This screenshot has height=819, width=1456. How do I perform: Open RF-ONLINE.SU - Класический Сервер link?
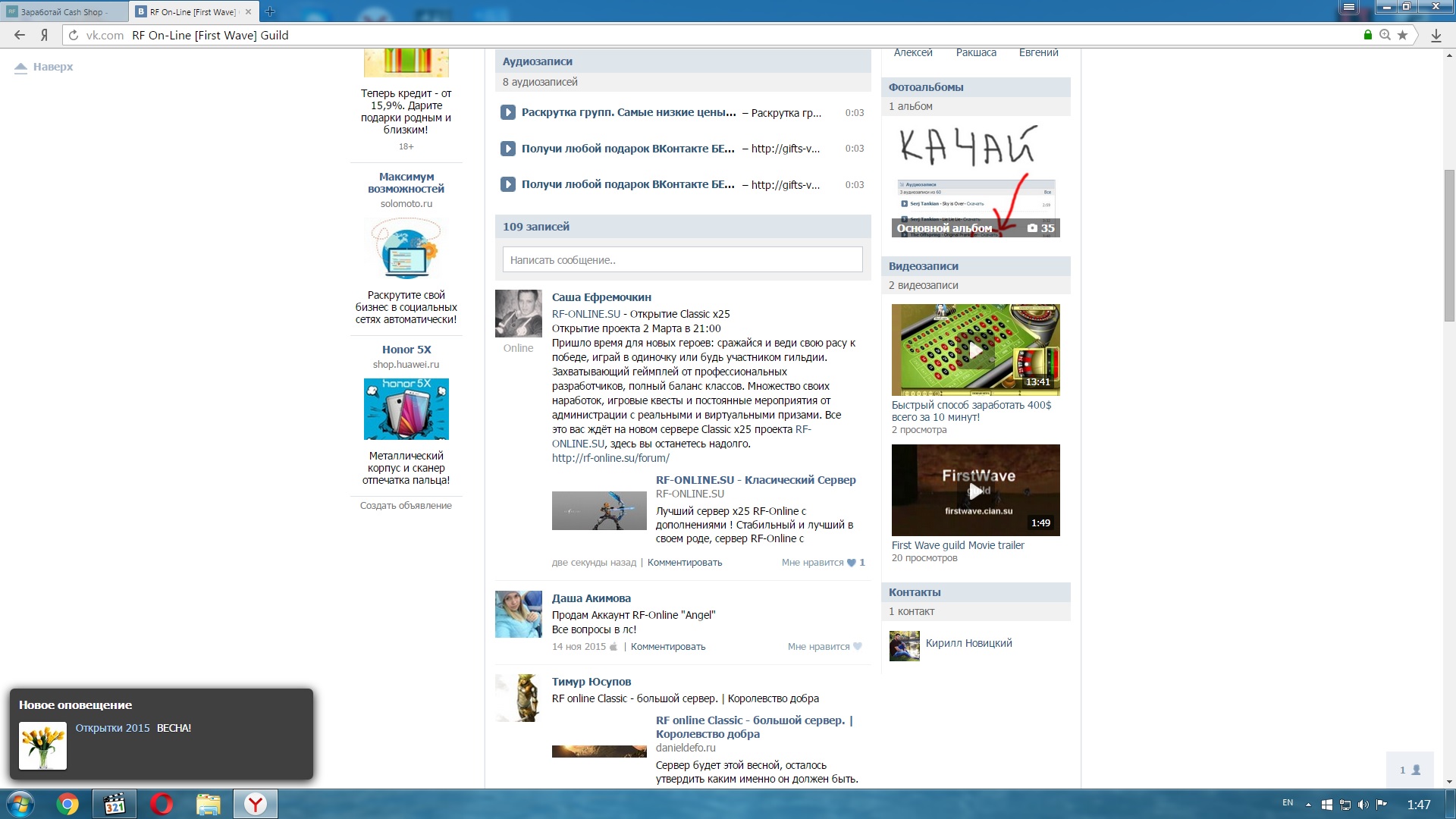coord(755,480)
